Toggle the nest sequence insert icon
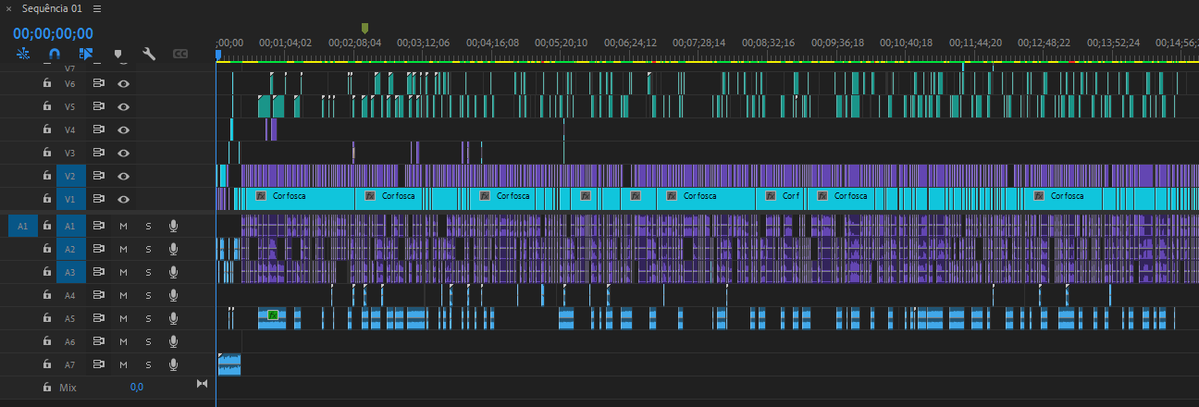Screen dimensions: 1199x407 coord(23,54)
